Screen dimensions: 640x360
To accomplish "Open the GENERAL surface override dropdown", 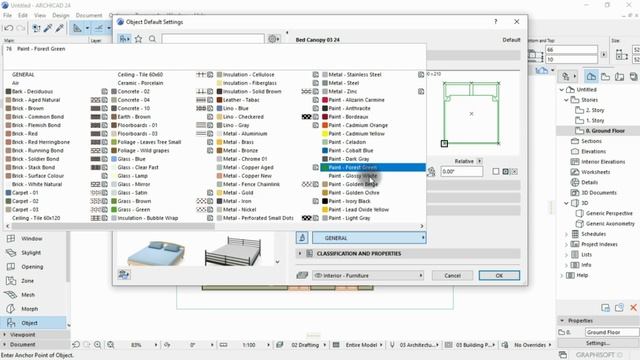I will pyautogui.click(x=369, y=238).
